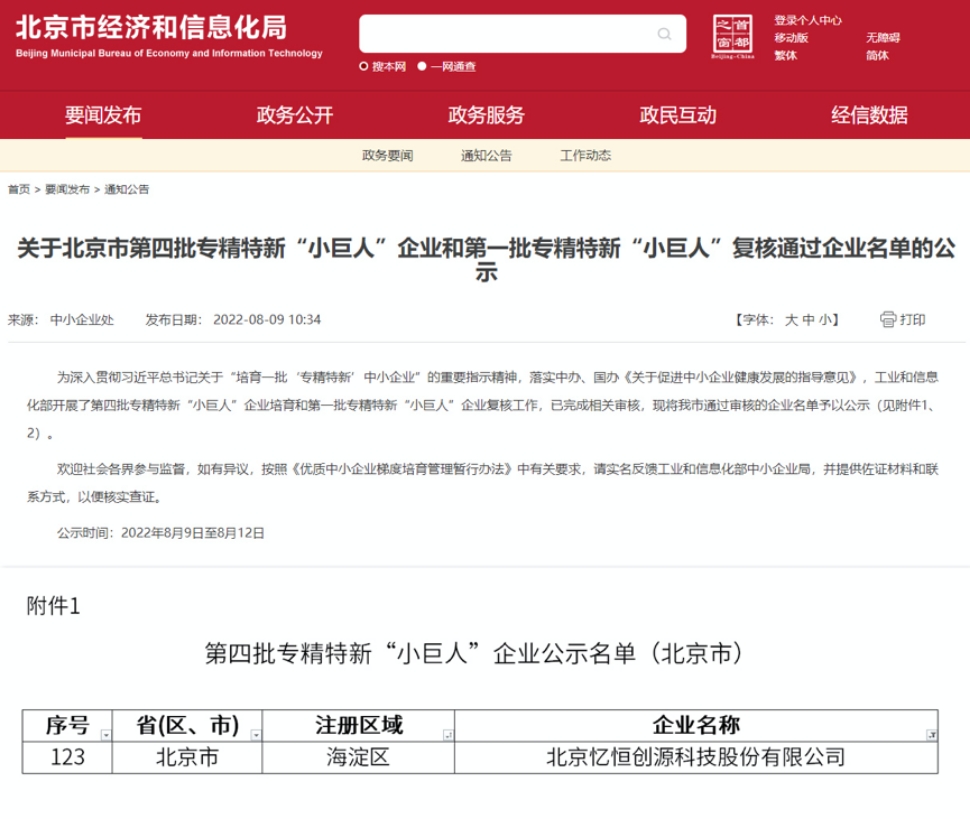Screen dimensions: 970x819
Task: Open the 序号 column filter dropdown
Action: click(x=106, y=735)
